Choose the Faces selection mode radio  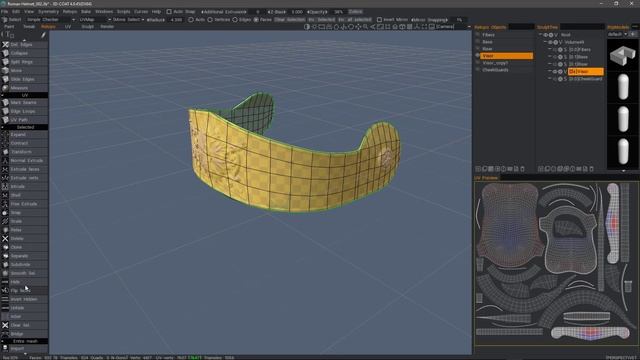coord(256,20)
